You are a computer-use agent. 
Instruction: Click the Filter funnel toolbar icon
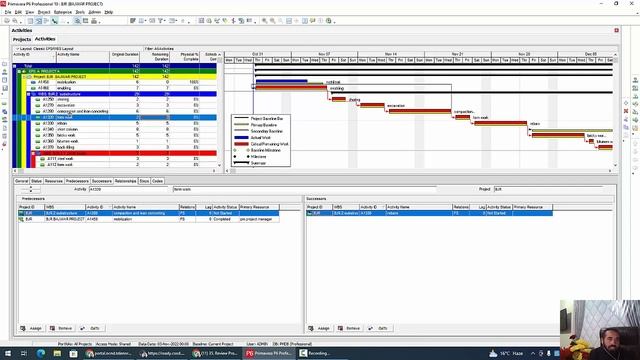click(x=160, y=21)
